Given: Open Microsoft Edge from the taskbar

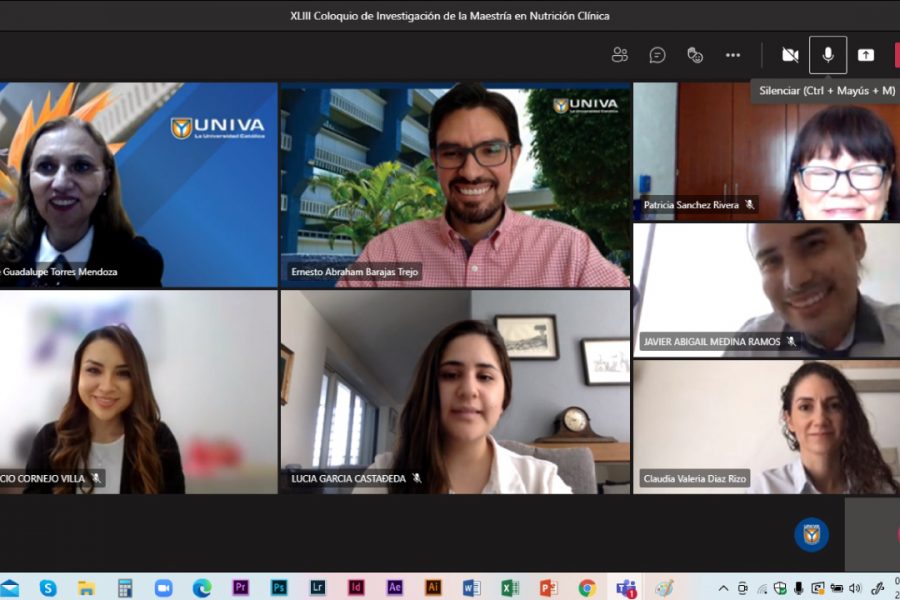Looking at the screenshot, I should 201,588.
